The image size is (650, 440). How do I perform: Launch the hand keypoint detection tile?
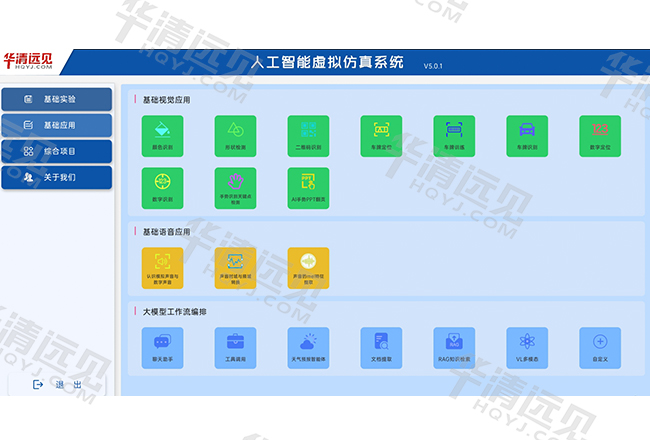236,187
